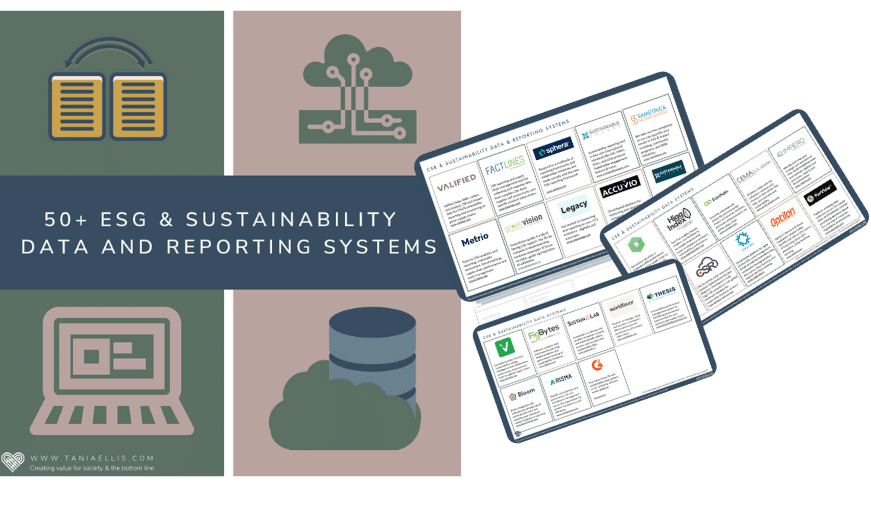Click the Accuvio logo
The width and height of the screenshot is (871, 505).
(620, 187)
